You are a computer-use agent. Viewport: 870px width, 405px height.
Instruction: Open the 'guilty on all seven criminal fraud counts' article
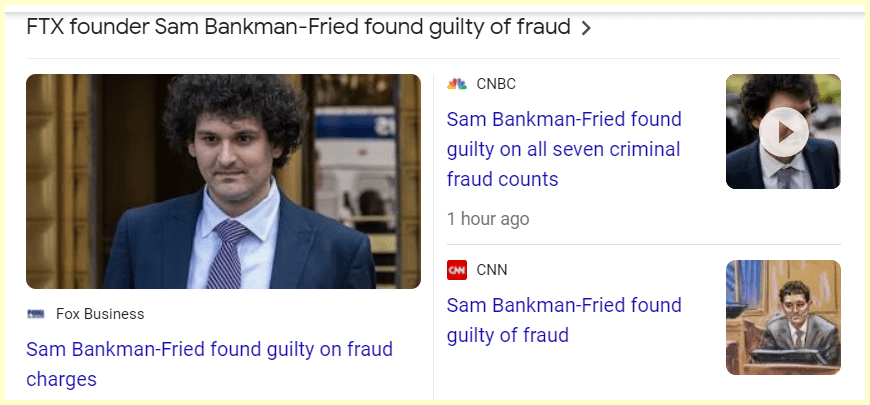(563, 150)
